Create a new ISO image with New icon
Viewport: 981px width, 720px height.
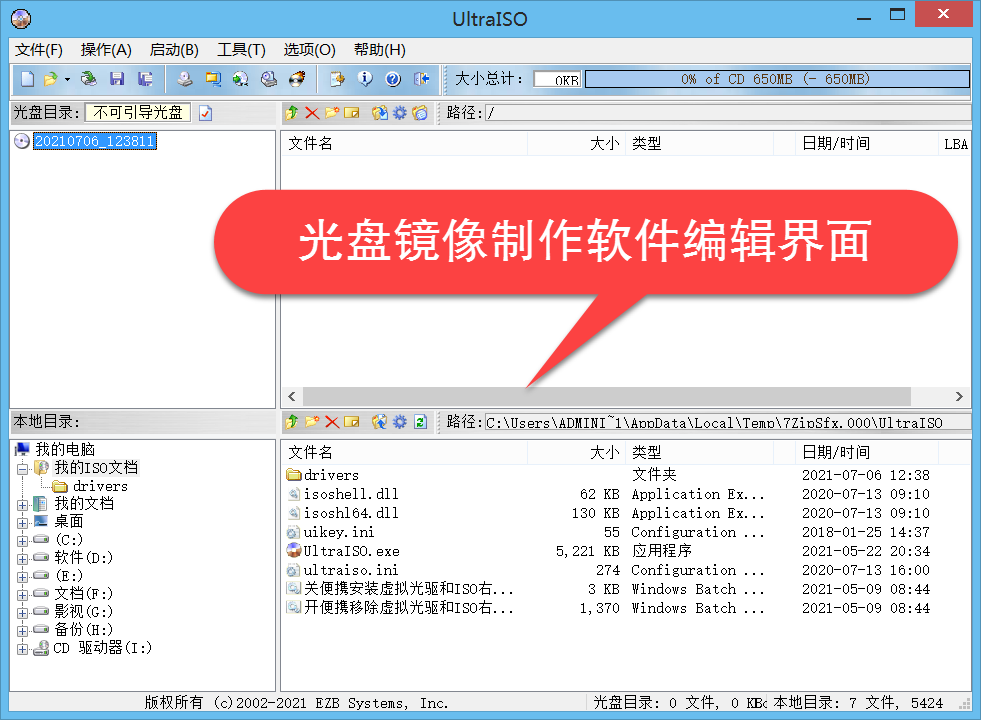tap(28, 79)
